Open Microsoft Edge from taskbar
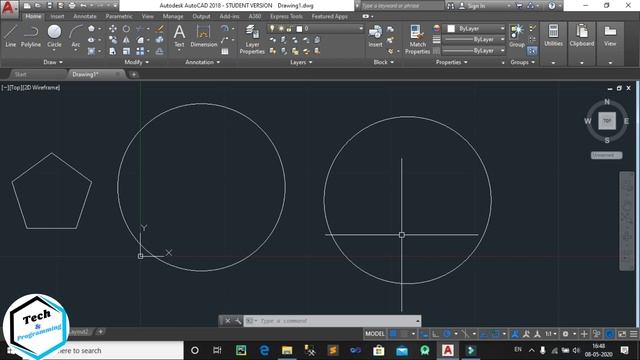Viewport: 640px width, 360px height. tap(264, 350)
